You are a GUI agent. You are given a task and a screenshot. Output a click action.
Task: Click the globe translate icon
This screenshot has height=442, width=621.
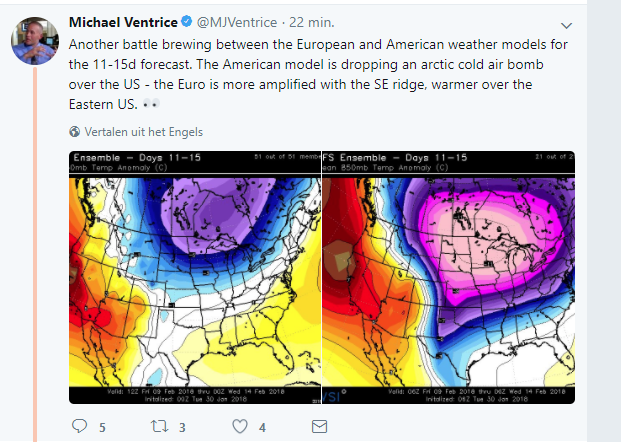74,131
